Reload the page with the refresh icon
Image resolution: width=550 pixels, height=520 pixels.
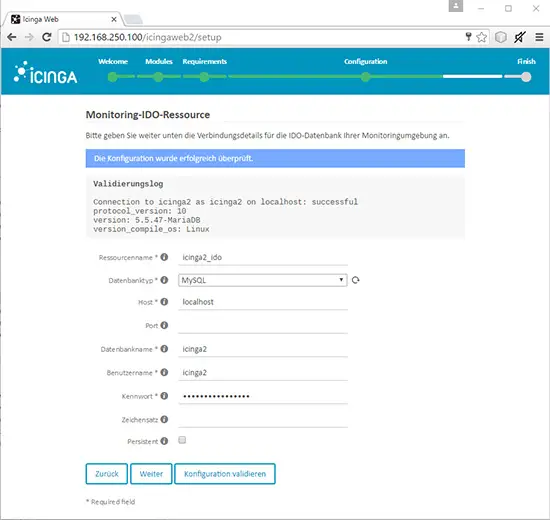click(47, 37)
